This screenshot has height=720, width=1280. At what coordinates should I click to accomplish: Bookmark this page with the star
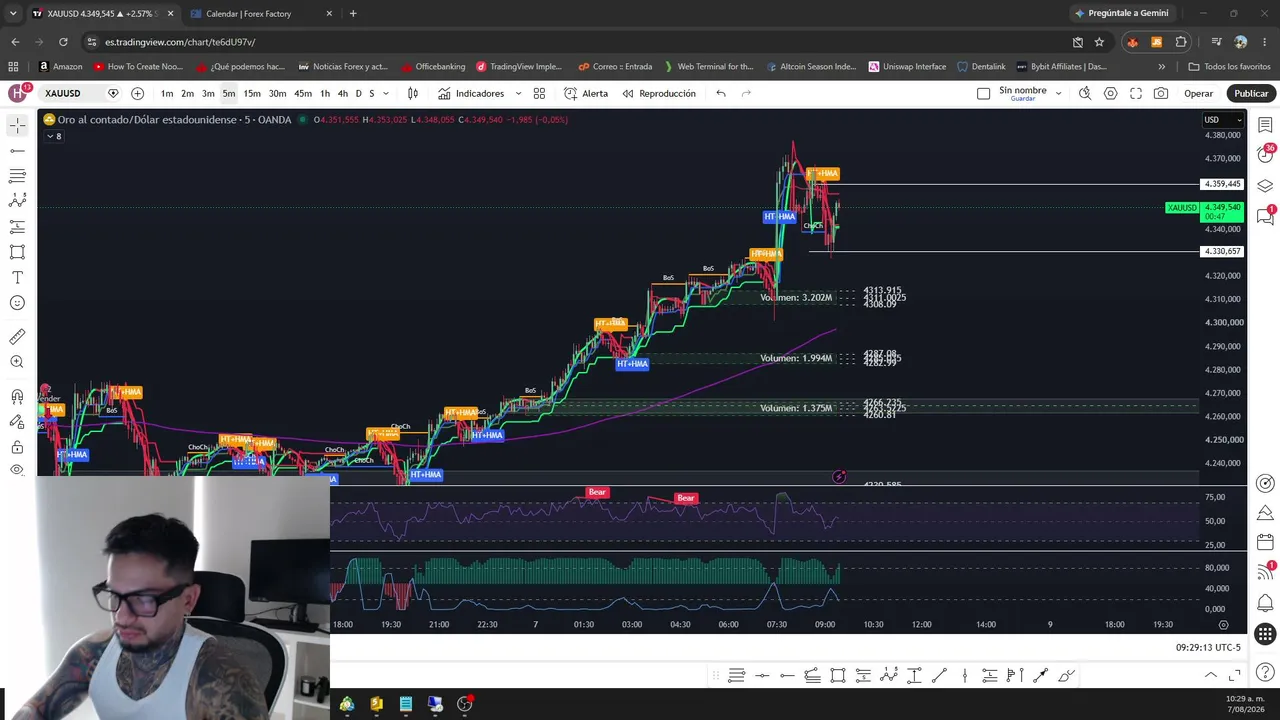coord(1100,42)
